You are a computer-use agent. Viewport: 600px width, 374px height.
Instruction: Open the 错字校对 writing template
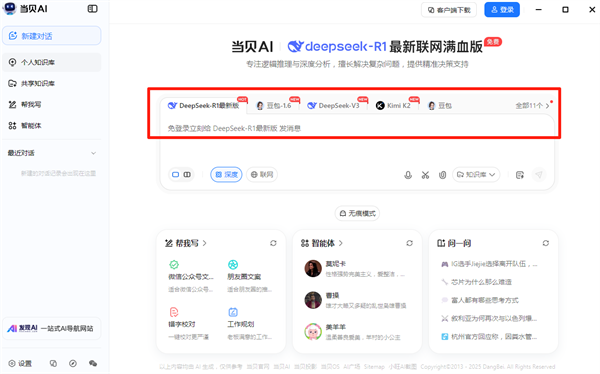(x=189, y=324)
